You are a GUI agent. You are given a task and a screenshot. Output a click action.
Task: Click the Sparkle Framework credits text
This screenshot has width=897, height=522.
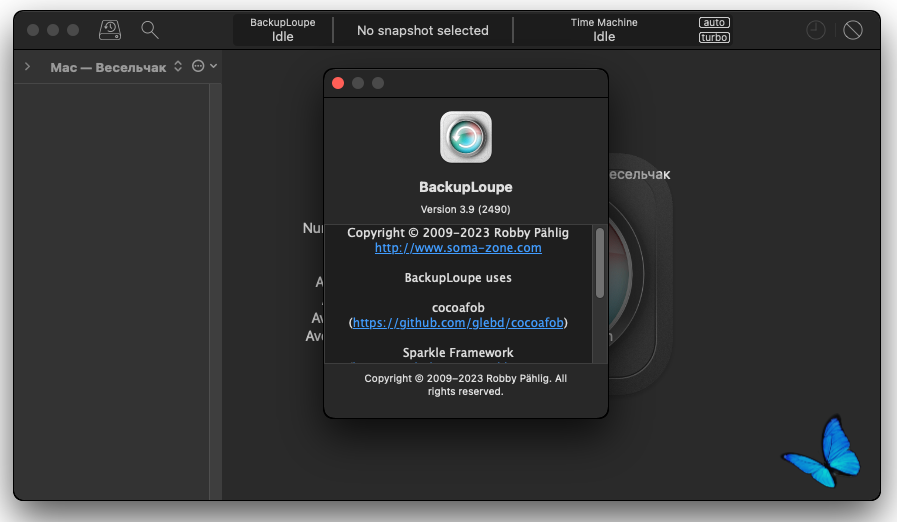click(458, 353)
